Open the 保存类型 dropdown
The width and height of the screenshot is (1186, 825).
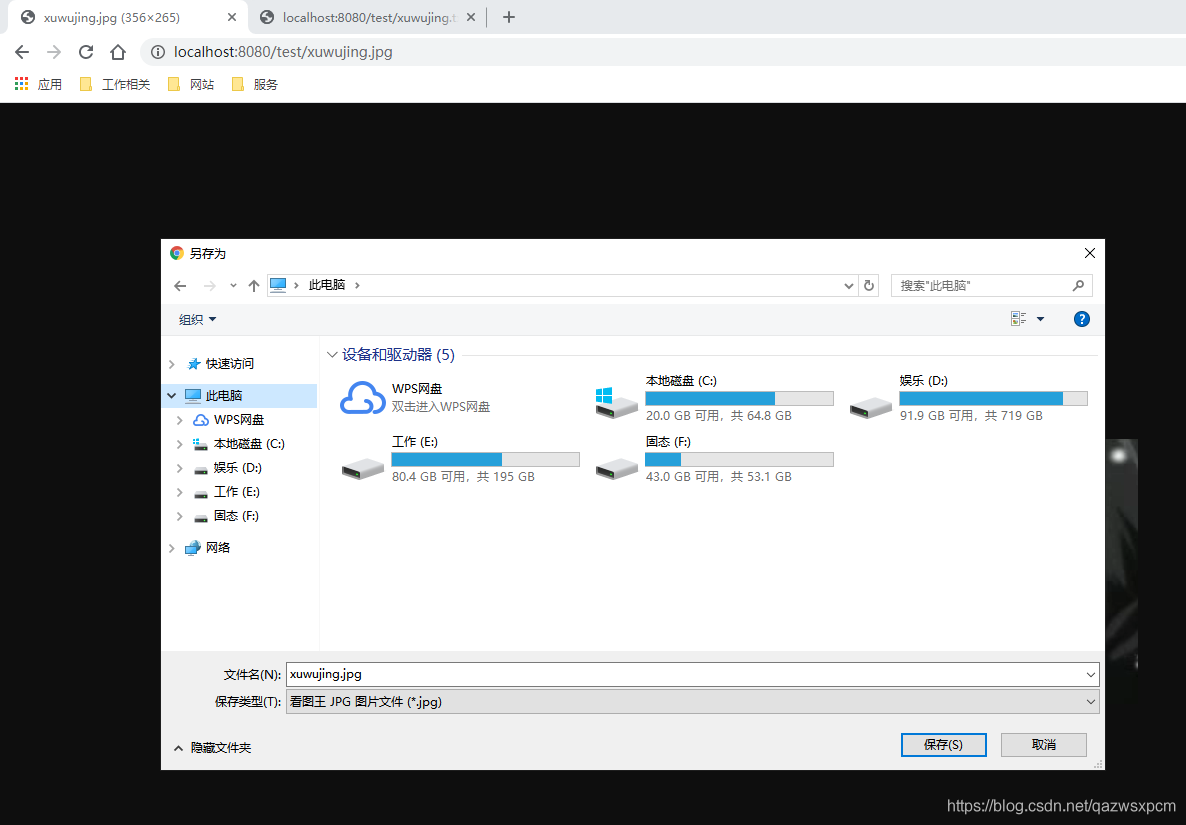tap(692, 702)
